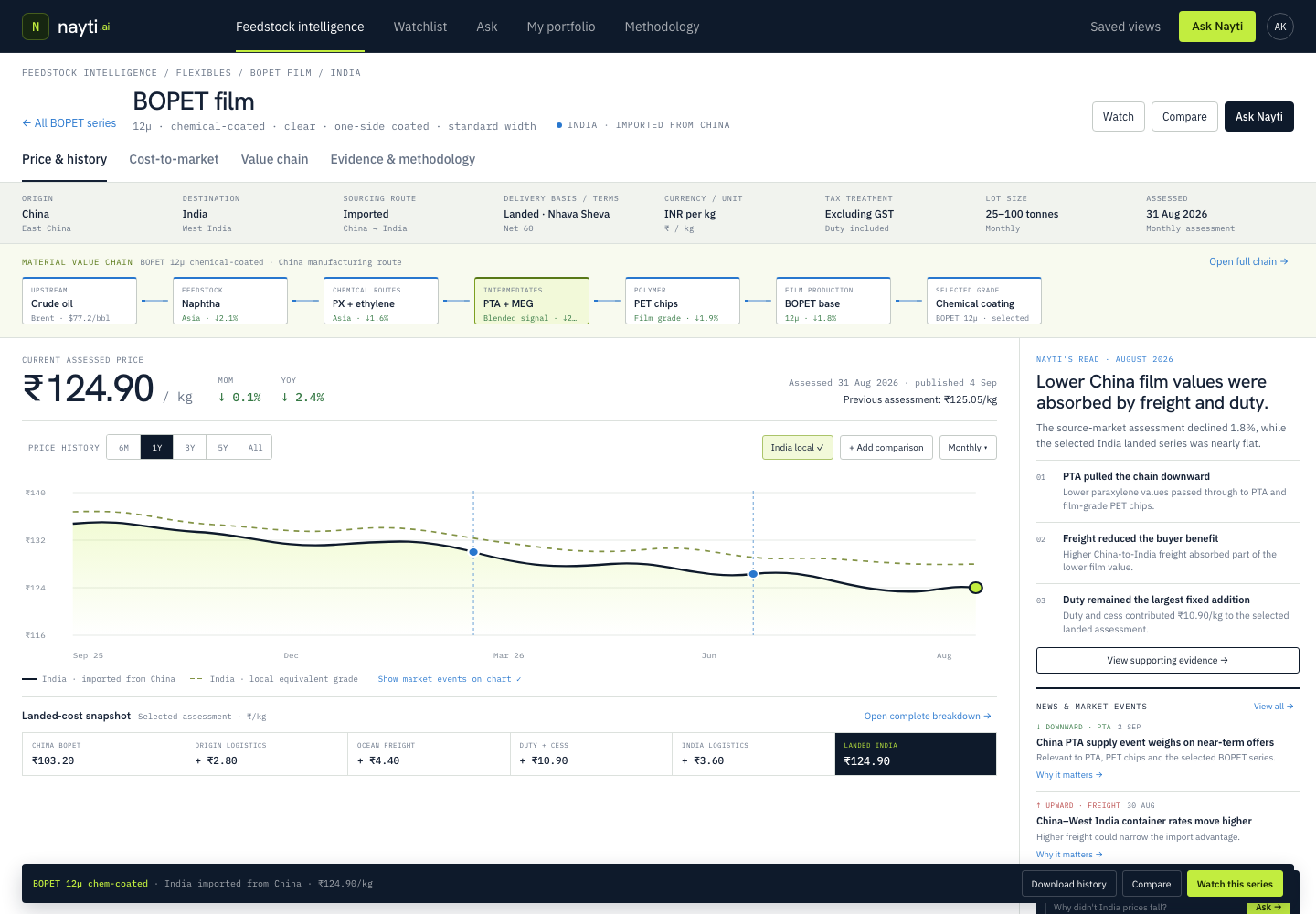Click the Mar 26 market event chart marker
This screenshot has height=914, width=1316.
(x=473, y=552)
